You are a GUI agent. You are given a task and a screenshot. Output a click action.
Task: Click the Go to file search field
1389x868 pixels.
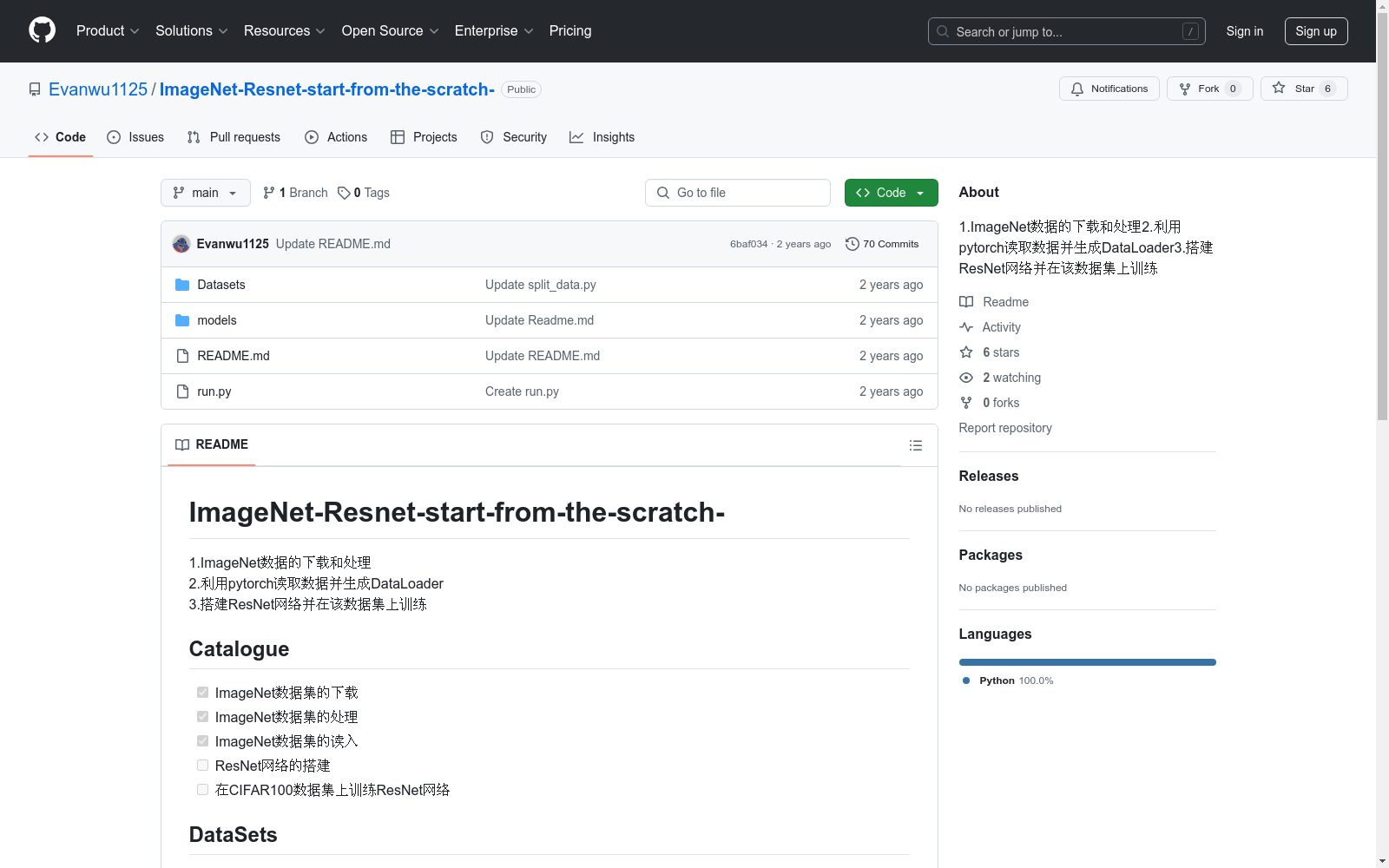click(x=738, y=193)
